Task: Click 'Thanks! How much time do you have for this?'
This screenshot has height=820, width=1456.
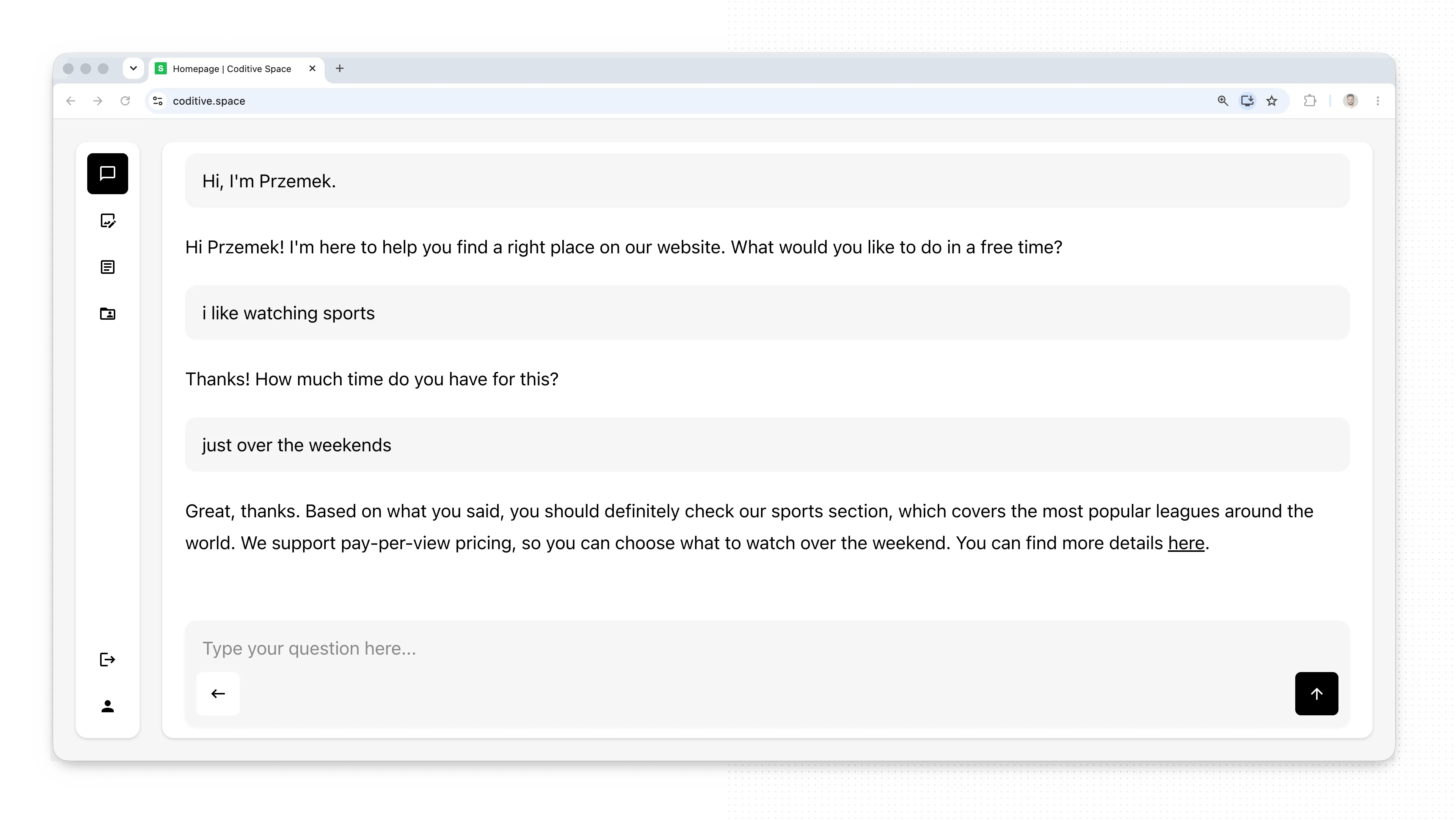Action: pyautogui.click(x=372, y=379)
